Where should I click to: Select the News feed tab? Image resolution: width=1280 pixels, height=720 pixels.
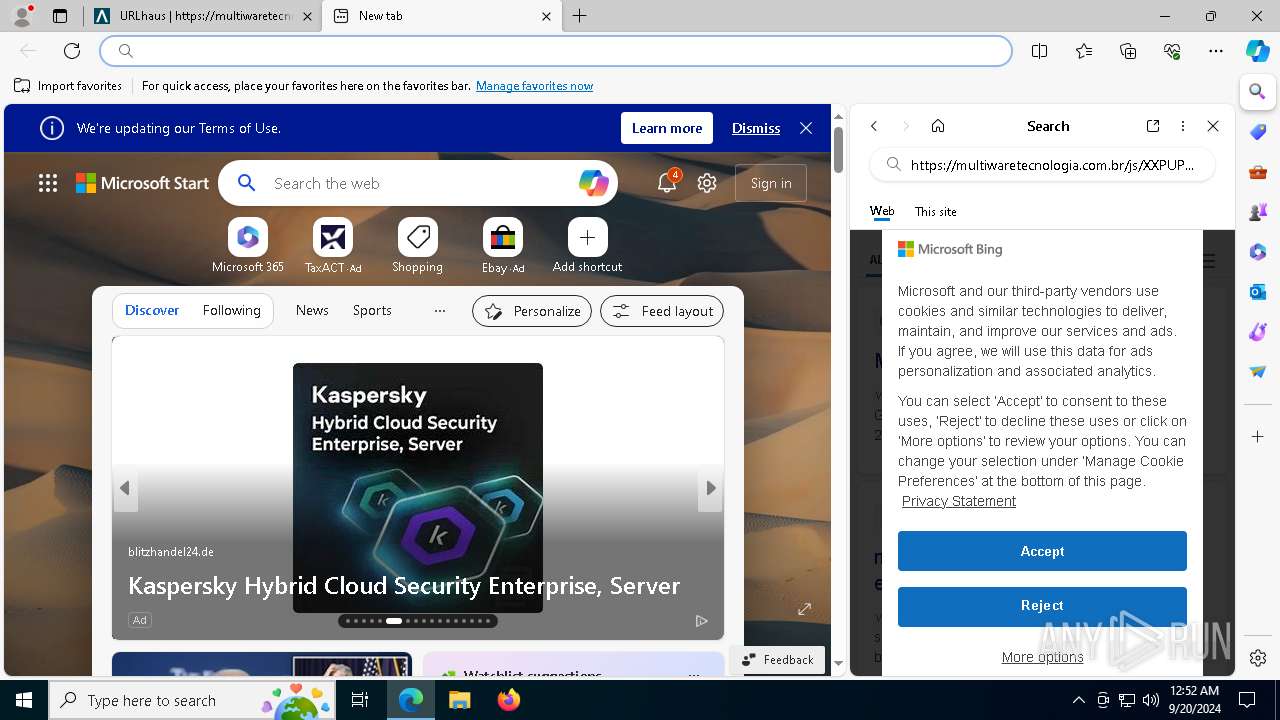312,311
